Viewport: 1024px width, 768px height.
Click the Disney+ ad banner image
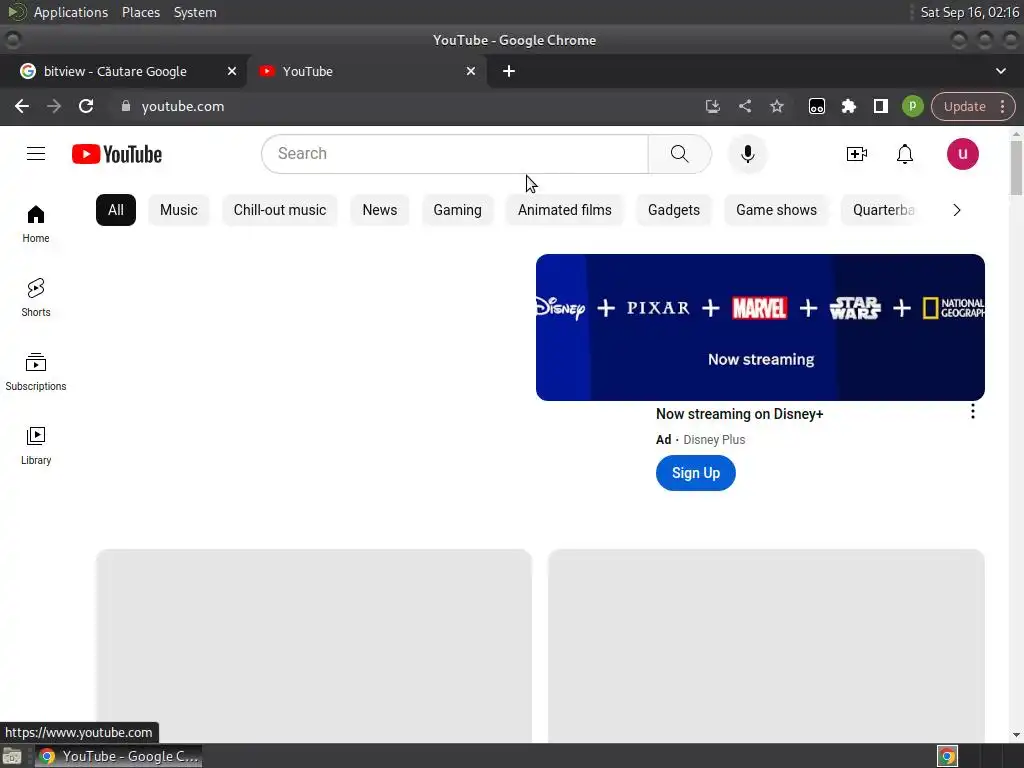760,327
